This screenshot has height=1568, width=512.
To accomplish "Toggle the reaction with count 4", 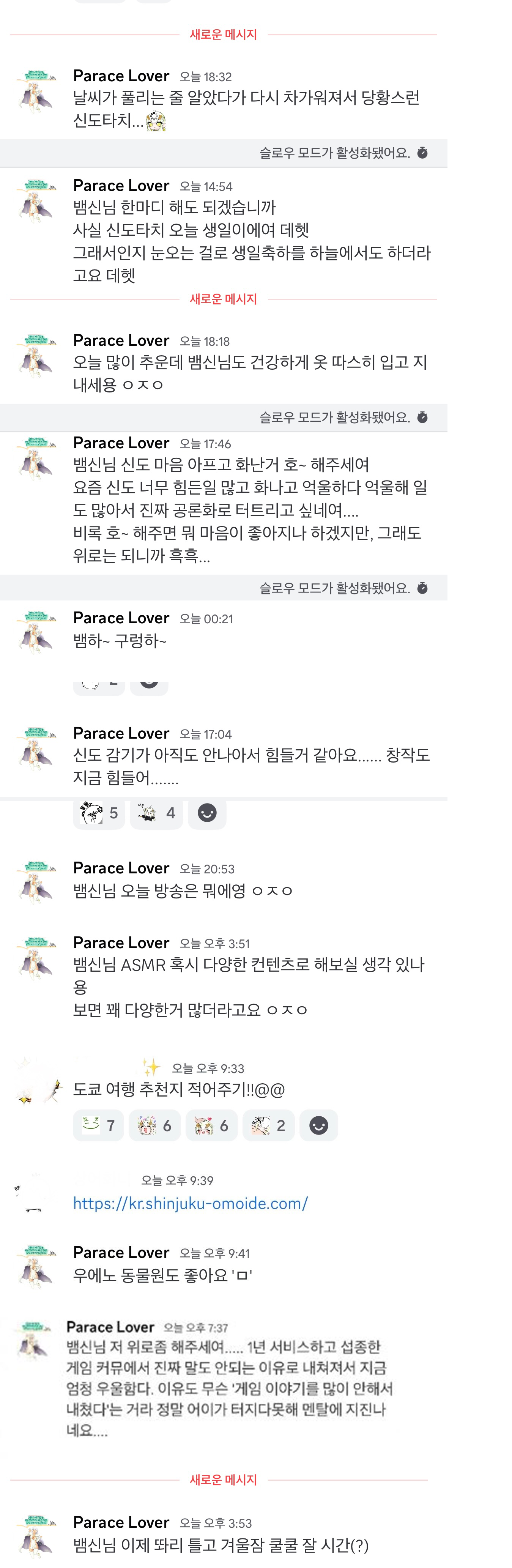I will (156, 813).
